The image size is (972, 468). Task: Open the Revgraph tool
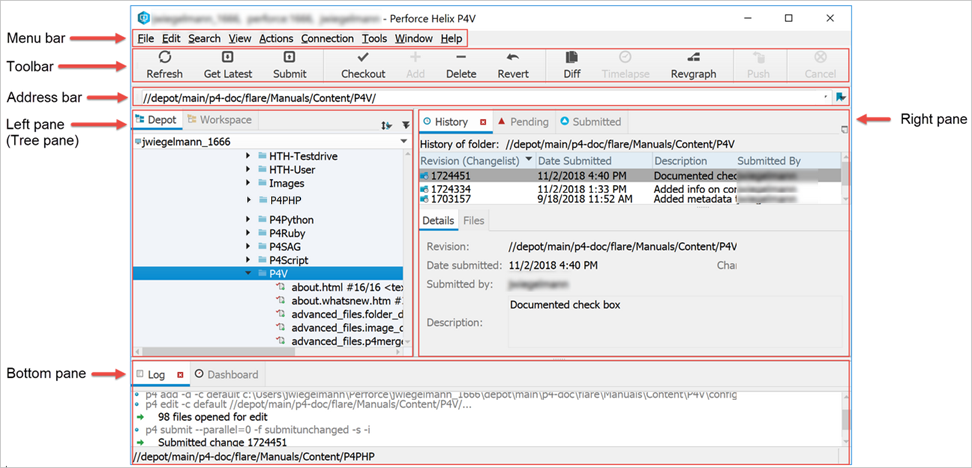[x=692, y=58]
